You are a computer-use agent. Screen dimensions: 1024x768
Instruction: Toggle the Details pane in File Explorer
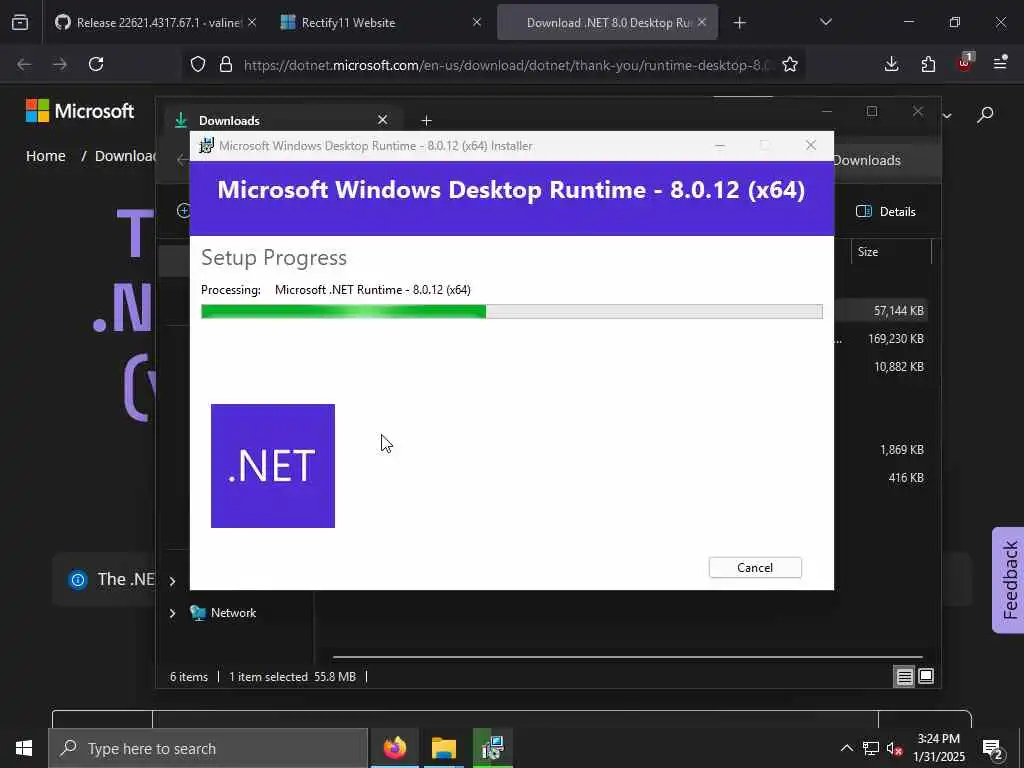[886, 212]
